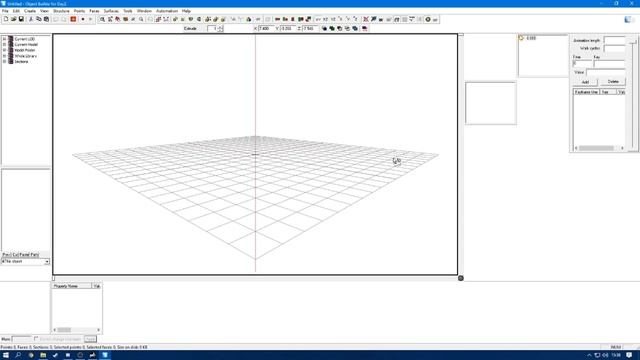
Task: Click the Animation length input field
Action: click(615, 40)
